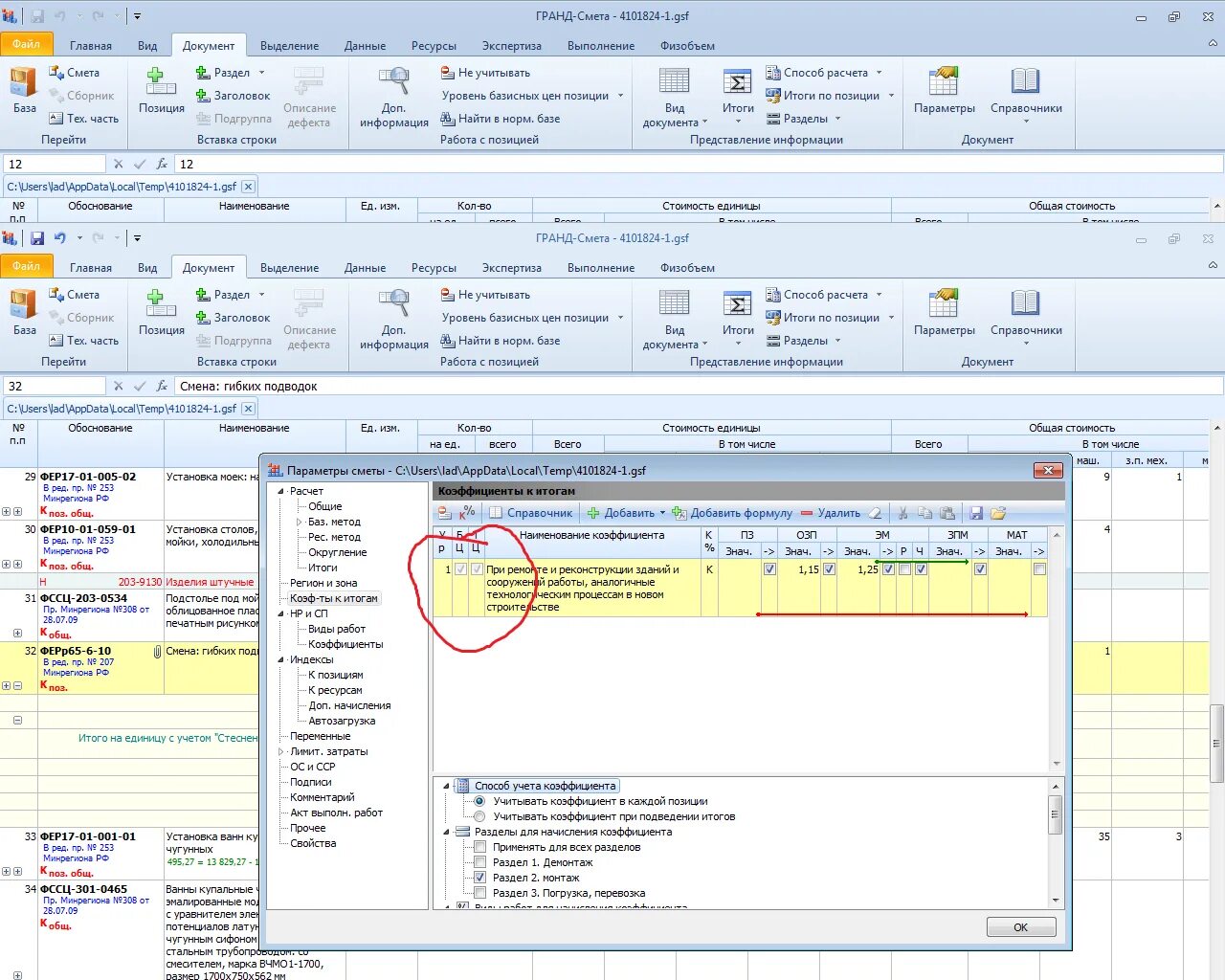Expand the Баз. метод tree node
Screen dimensions: 1225x980
coord(300,522)
